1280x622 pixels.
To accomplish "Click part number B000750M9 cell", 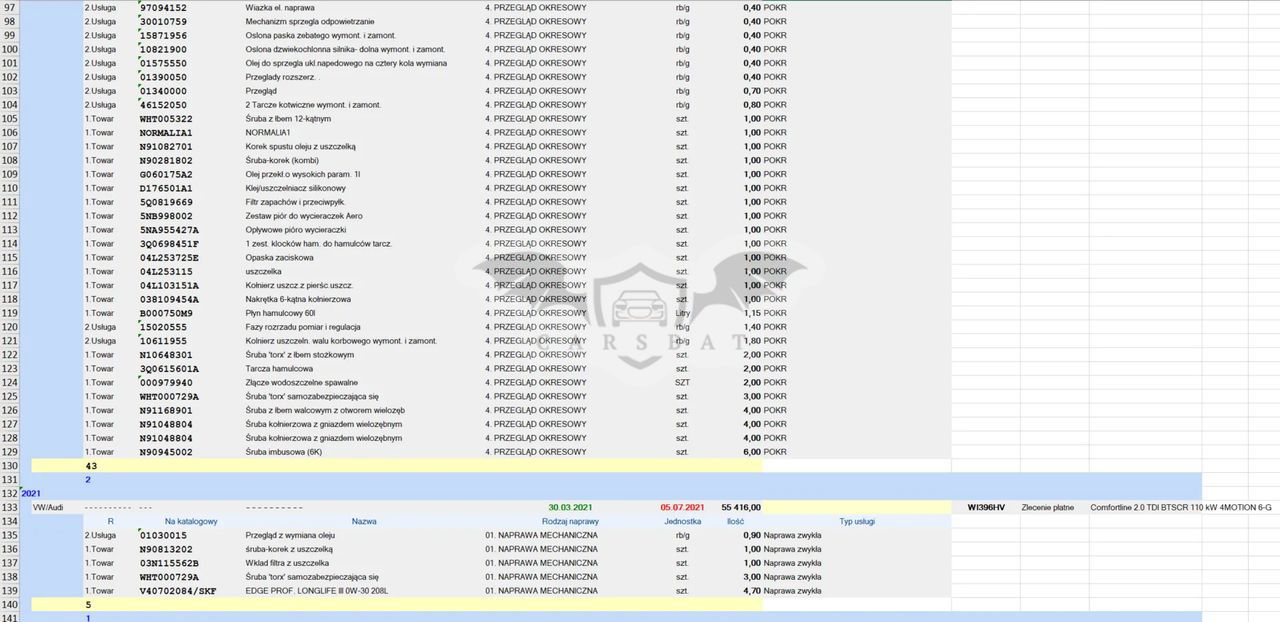I will [166, 313].
